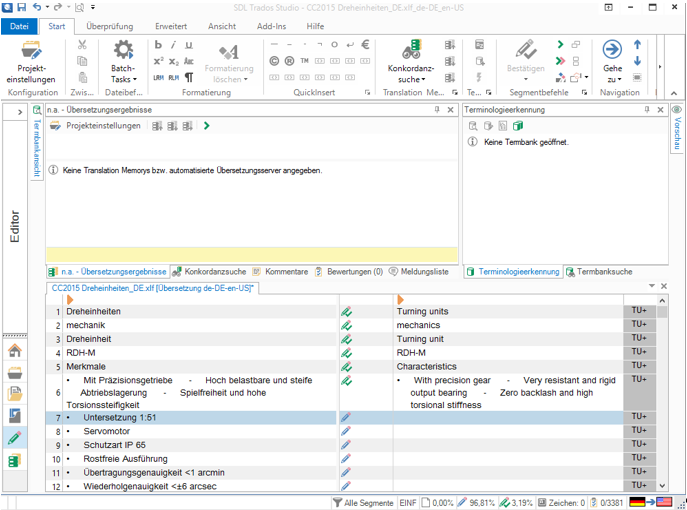Switch to Überprüfung ribbon tab
This screenshot has width=687, height=510.
tap(110, 26)
